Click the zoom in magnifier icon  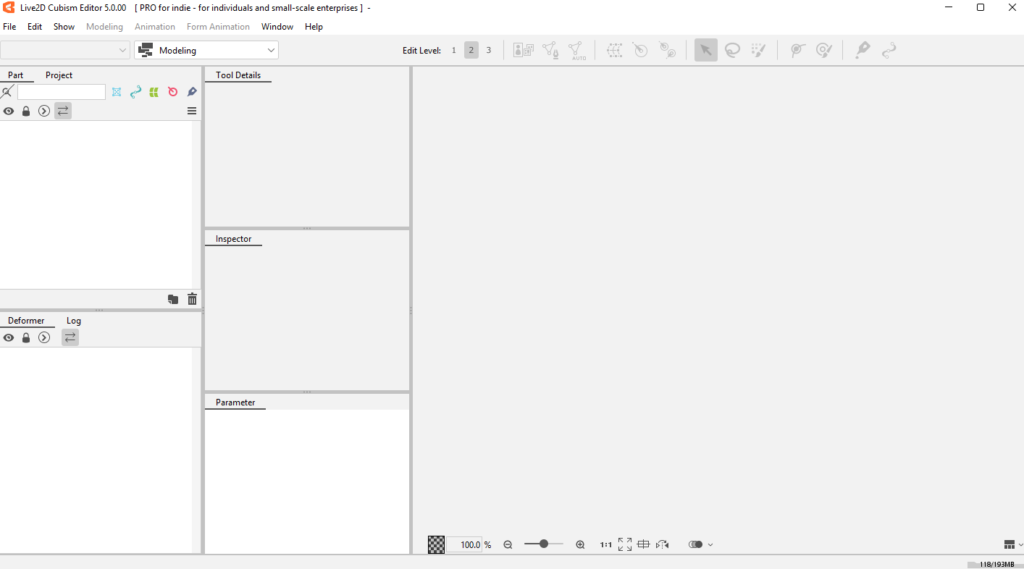tap(580, 545)
